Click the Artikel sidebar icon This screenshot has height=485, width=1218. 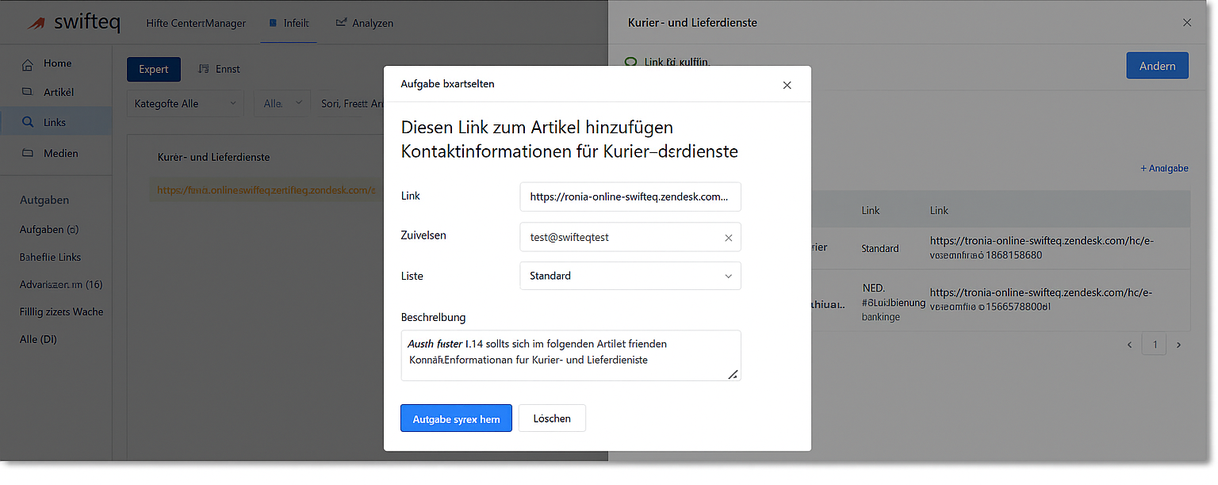[x=28, y=92]
